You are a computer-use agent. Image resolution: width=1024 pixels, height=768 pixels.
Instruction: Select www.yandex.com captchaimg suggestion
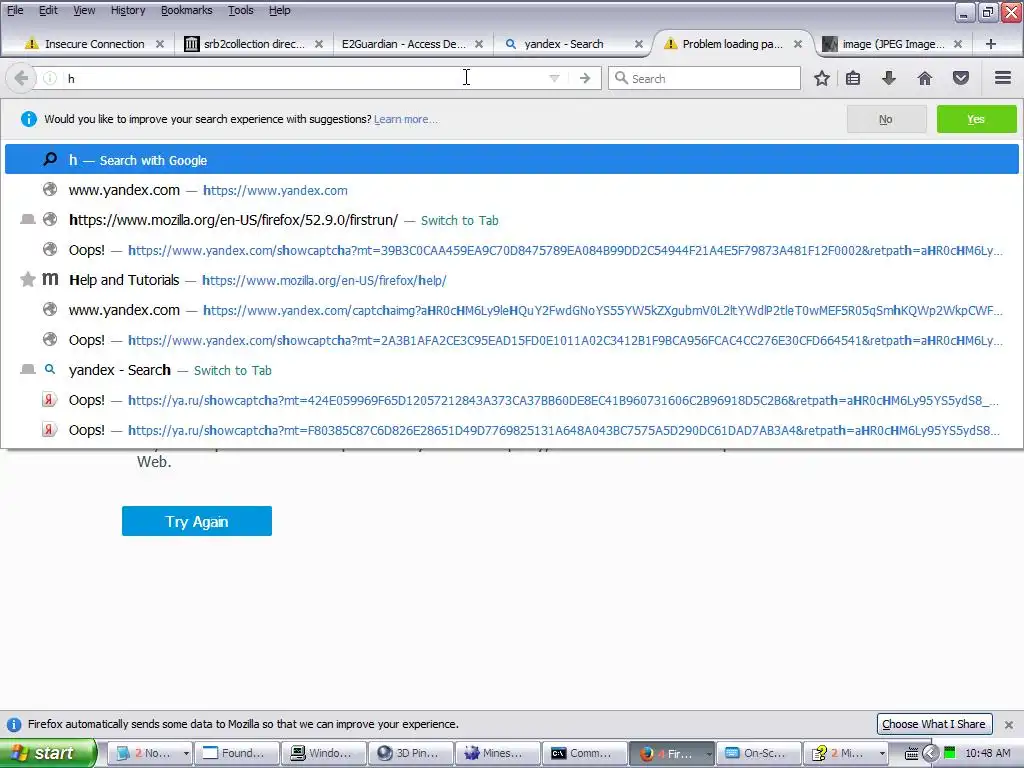(511, 310)
